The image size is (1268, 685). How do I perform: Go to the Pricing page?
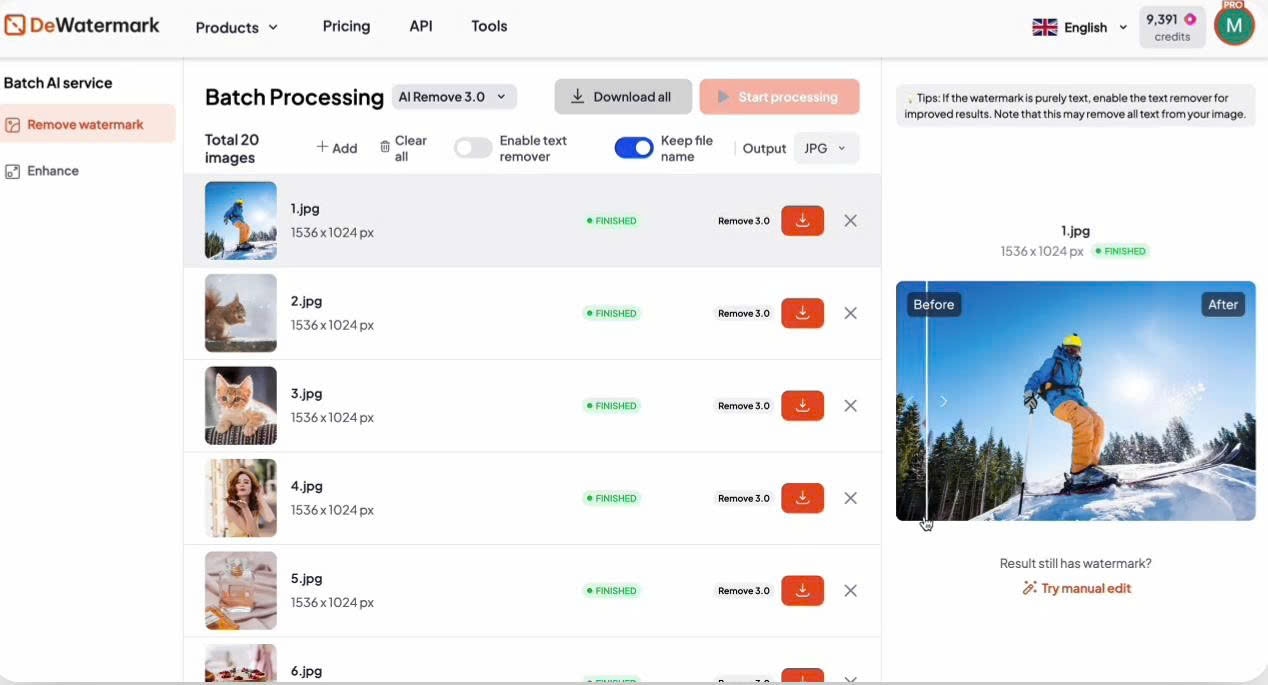[x=346, y=26]
